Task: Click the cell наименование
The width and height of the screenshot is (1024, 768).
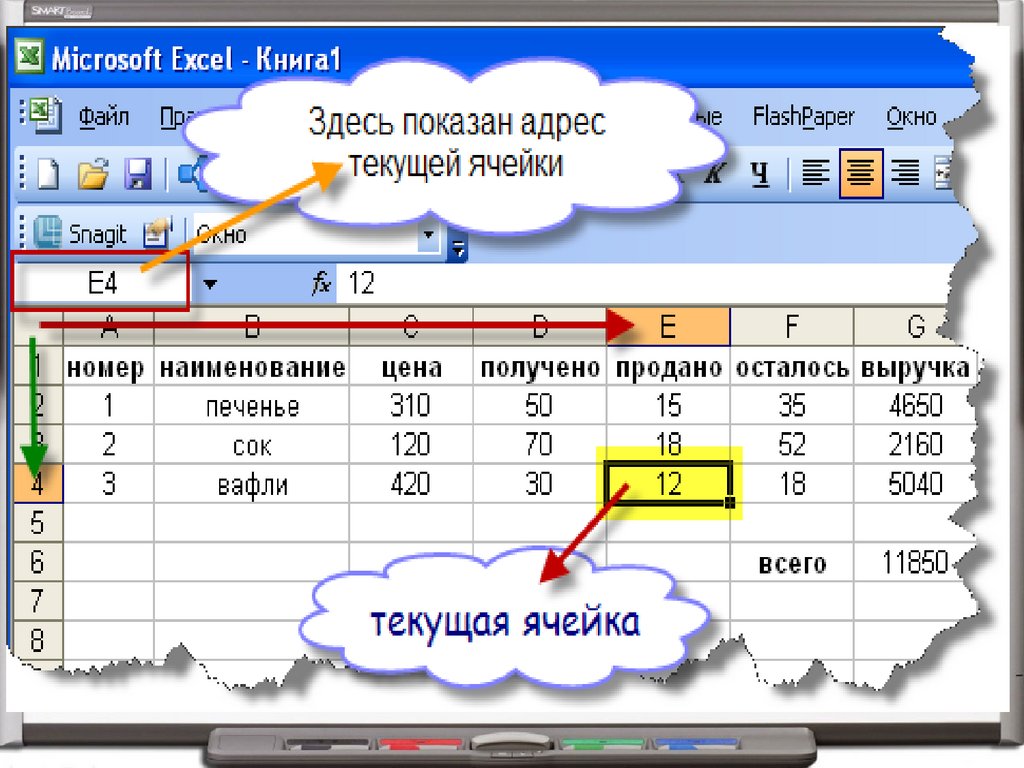Action: pos(252,368)
